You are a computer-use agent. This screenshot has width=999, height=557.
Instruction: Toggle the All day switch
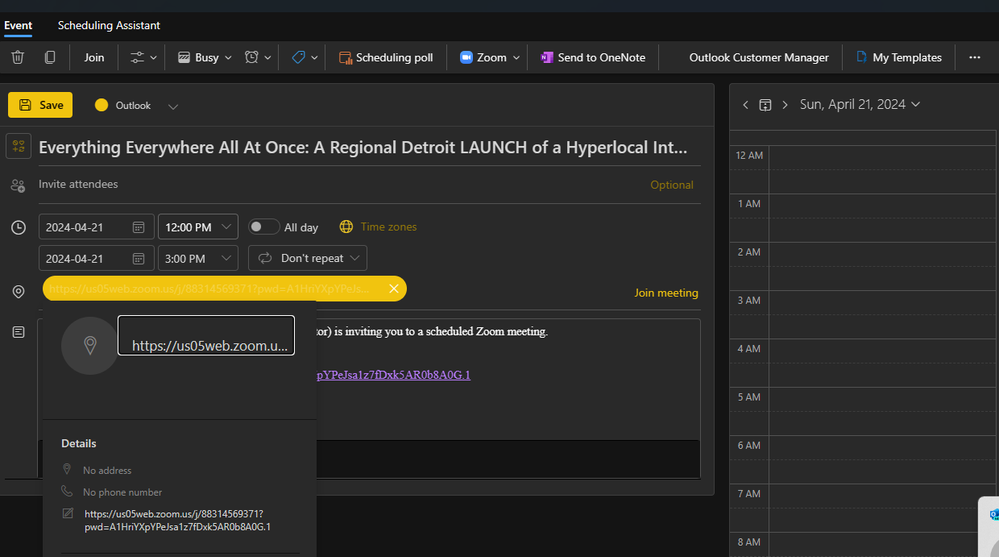(264, 227)
